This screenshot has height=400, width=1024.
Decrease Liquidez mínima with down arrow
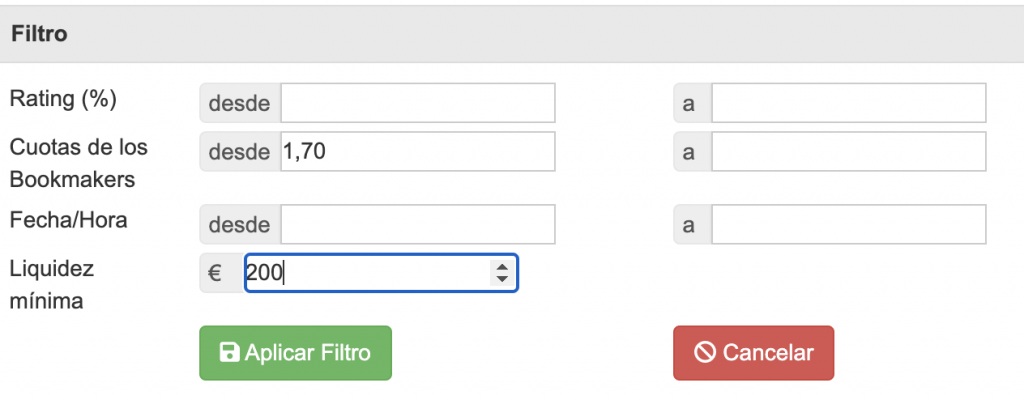501,279
